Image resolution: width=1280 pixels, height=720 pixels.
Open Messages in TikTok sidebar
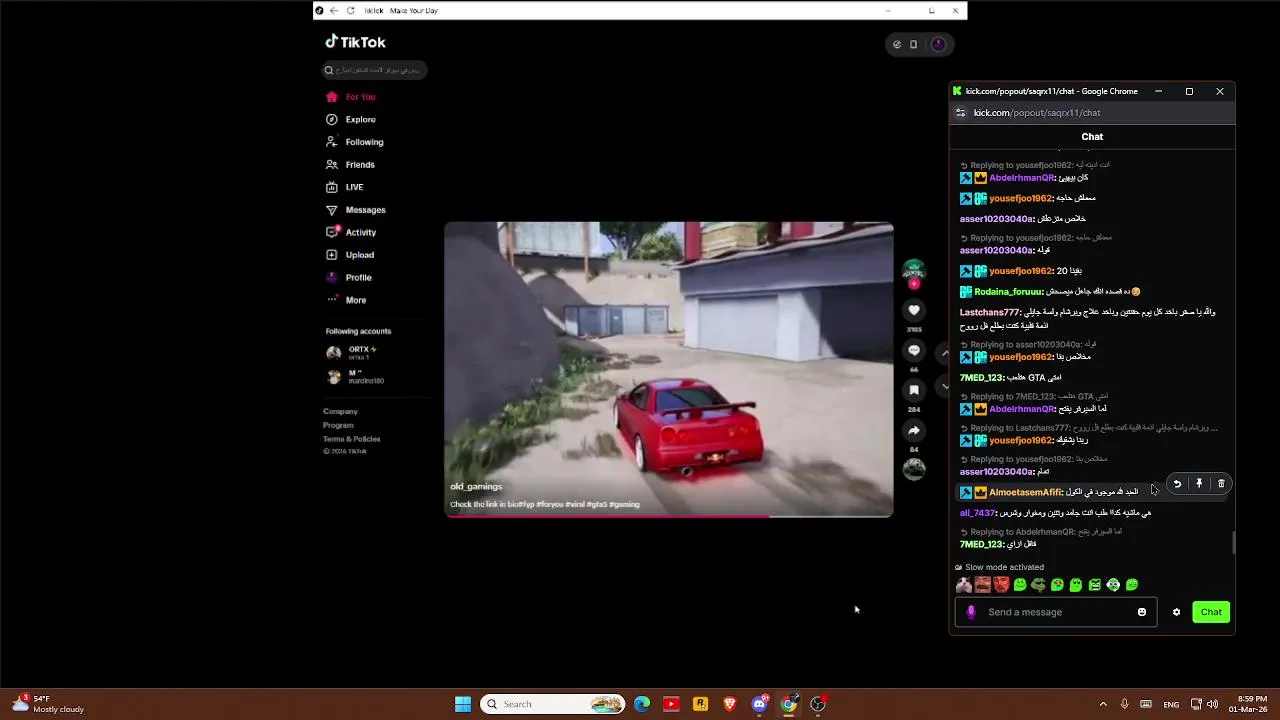356,210
